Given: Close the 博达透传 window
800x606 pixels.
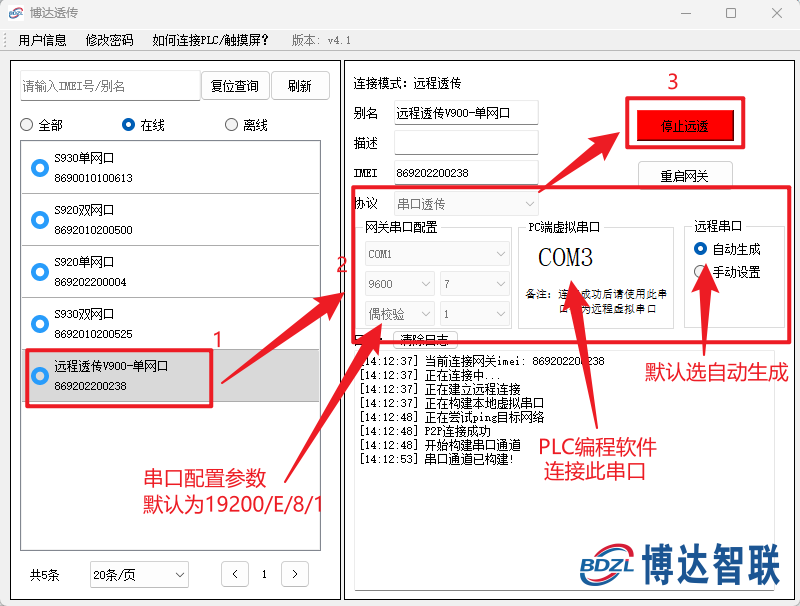Looking at the screenshot, I should pyautogui.click(x=777, y=13).
